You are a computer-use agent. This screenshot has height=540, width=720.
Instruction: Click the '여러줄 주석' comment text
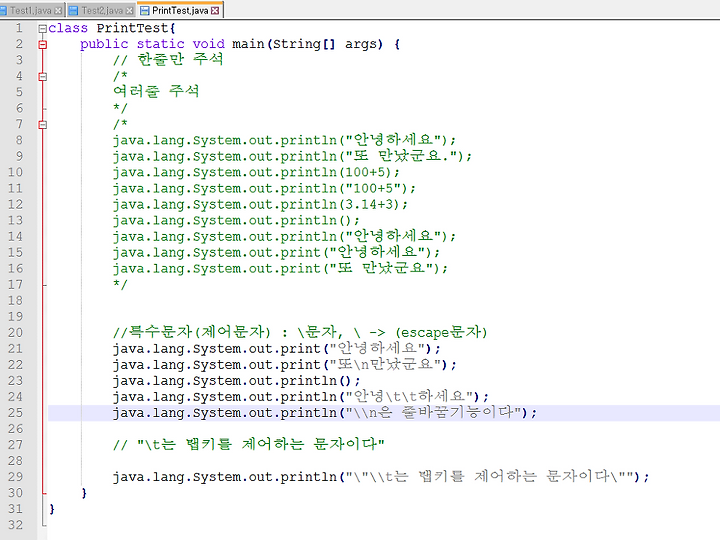click(156, 91)
